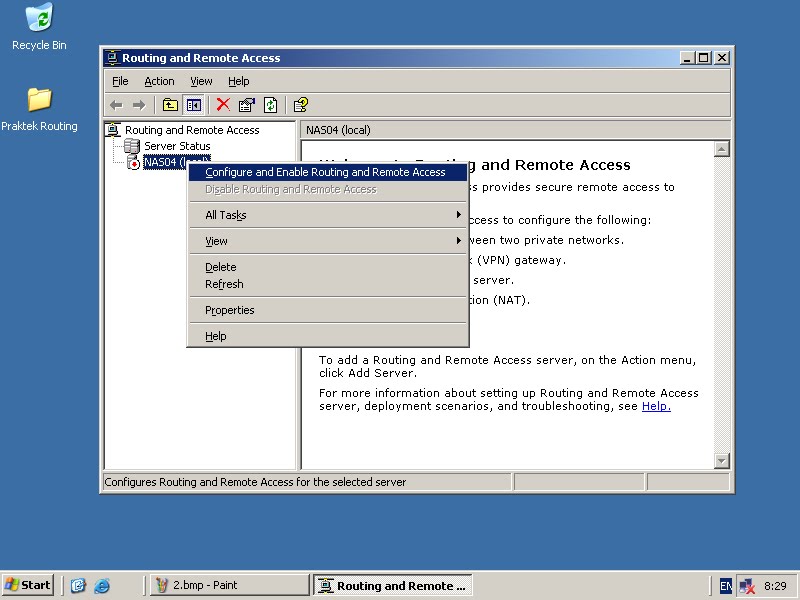
Task: Open Help via the question mark toolbar icon
Action: [299, 104]
